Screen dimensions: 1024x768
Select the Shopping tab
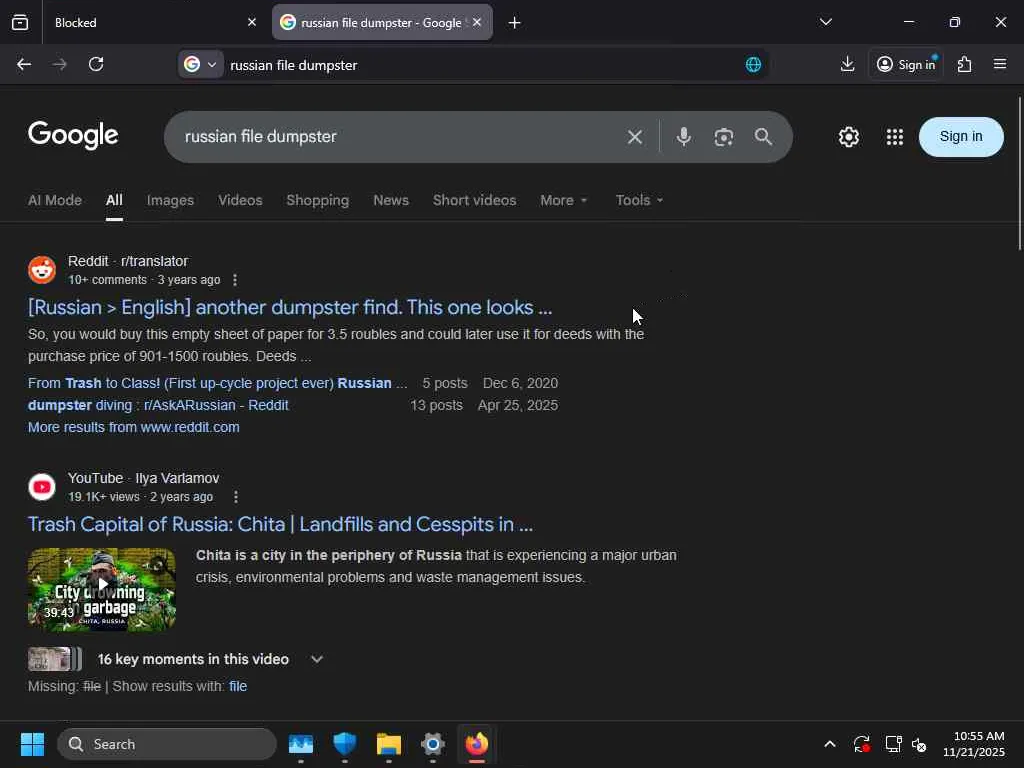point(317,200)
